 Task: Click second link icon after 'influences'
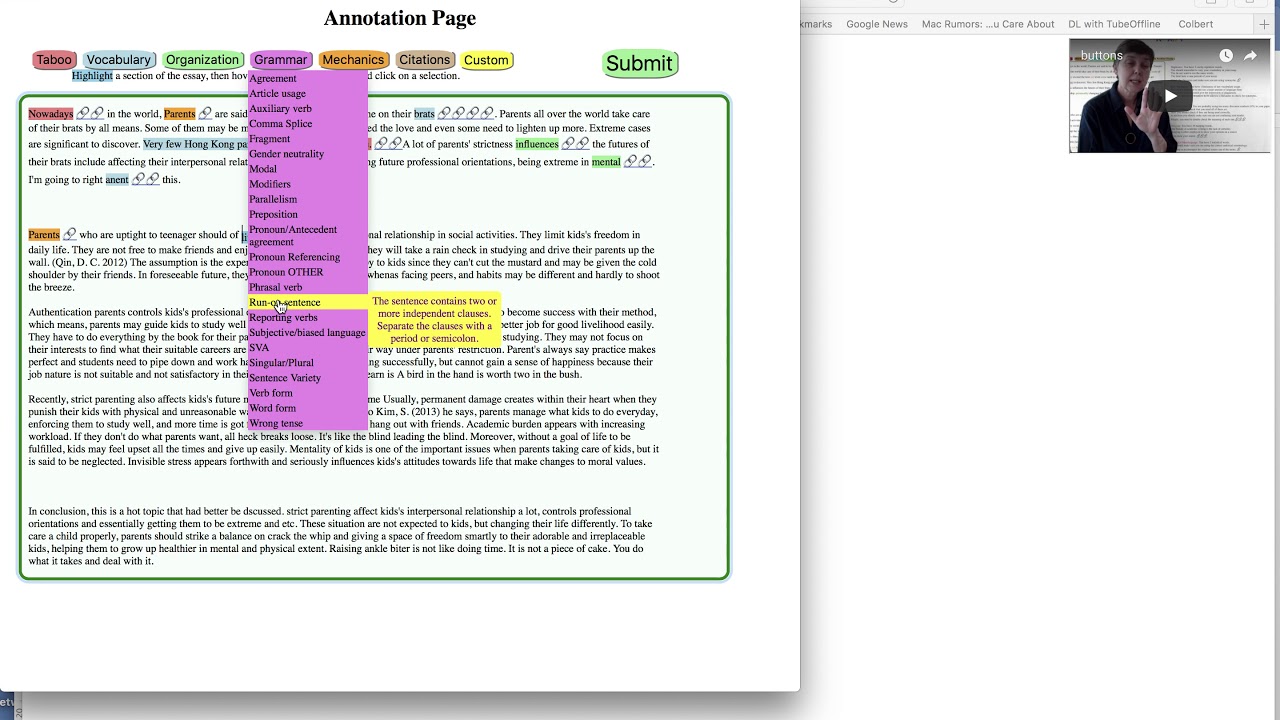(x=582, y=144)
